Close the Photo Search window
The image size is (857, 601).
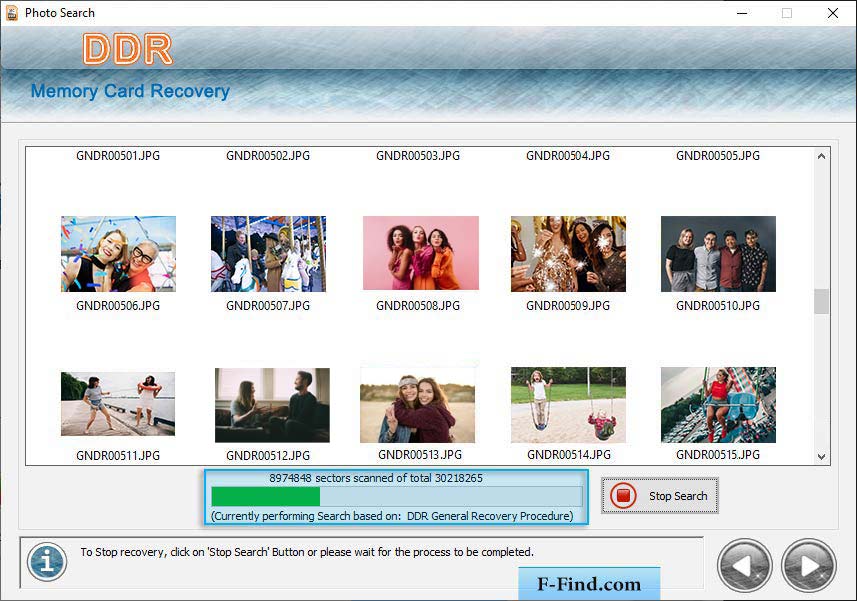[x=832, y=13]
